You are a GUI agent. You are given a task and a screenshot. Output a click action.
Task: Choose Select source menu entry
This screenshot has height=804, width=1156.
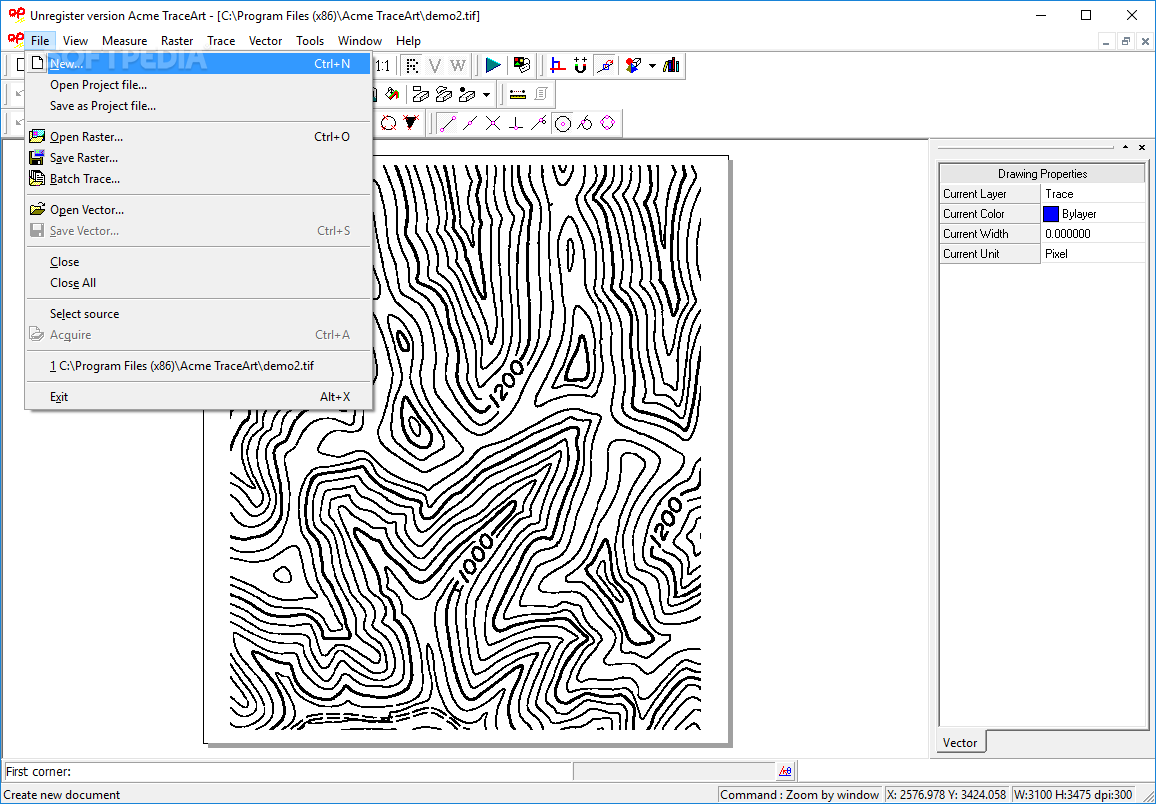click(198, 313)
